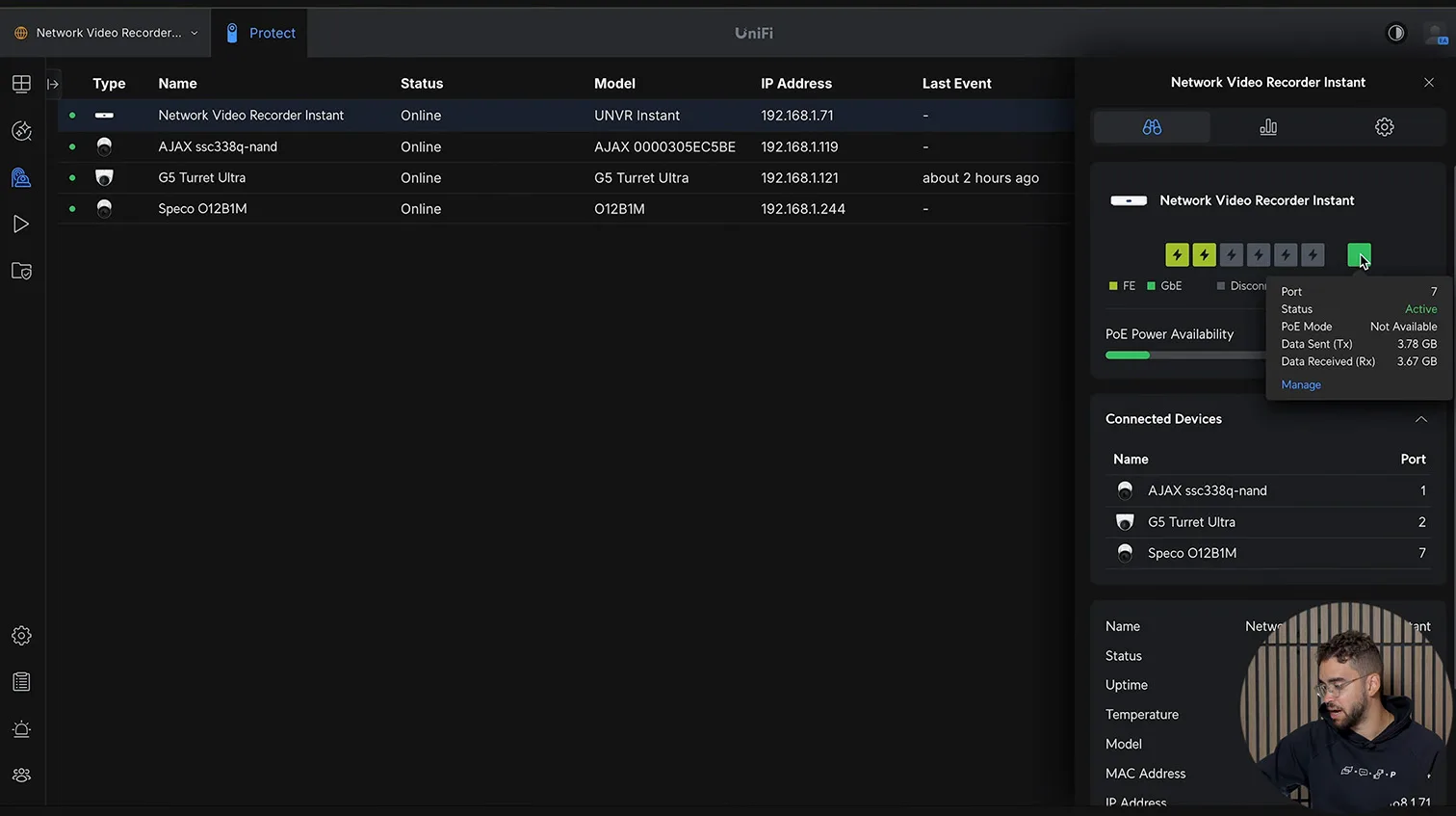This screenshot has width=1456, height=816.
Task: Collapse the Connected Devices section
Action: click(1420, 419)
